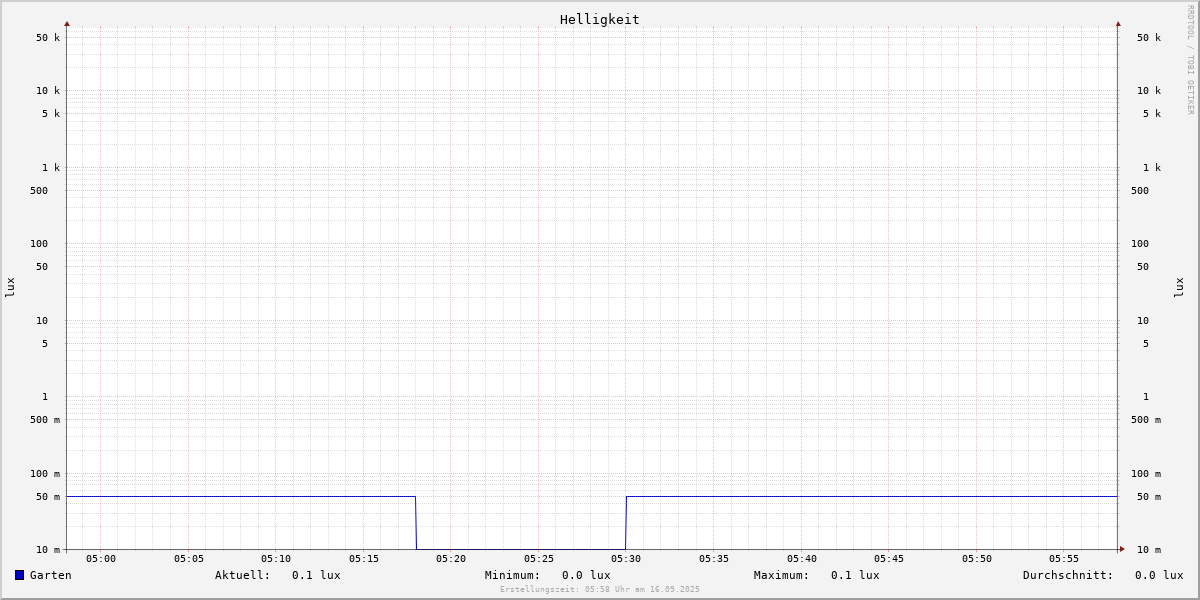Click the chart title Helligkeit
Screen dimensions: 1200x600
pos(600,19)
